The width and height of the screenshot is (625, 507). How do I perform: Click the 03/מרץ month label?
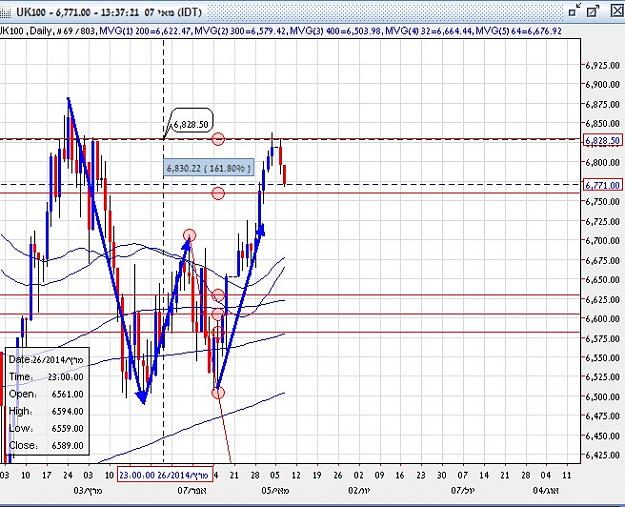pos(88,491)
